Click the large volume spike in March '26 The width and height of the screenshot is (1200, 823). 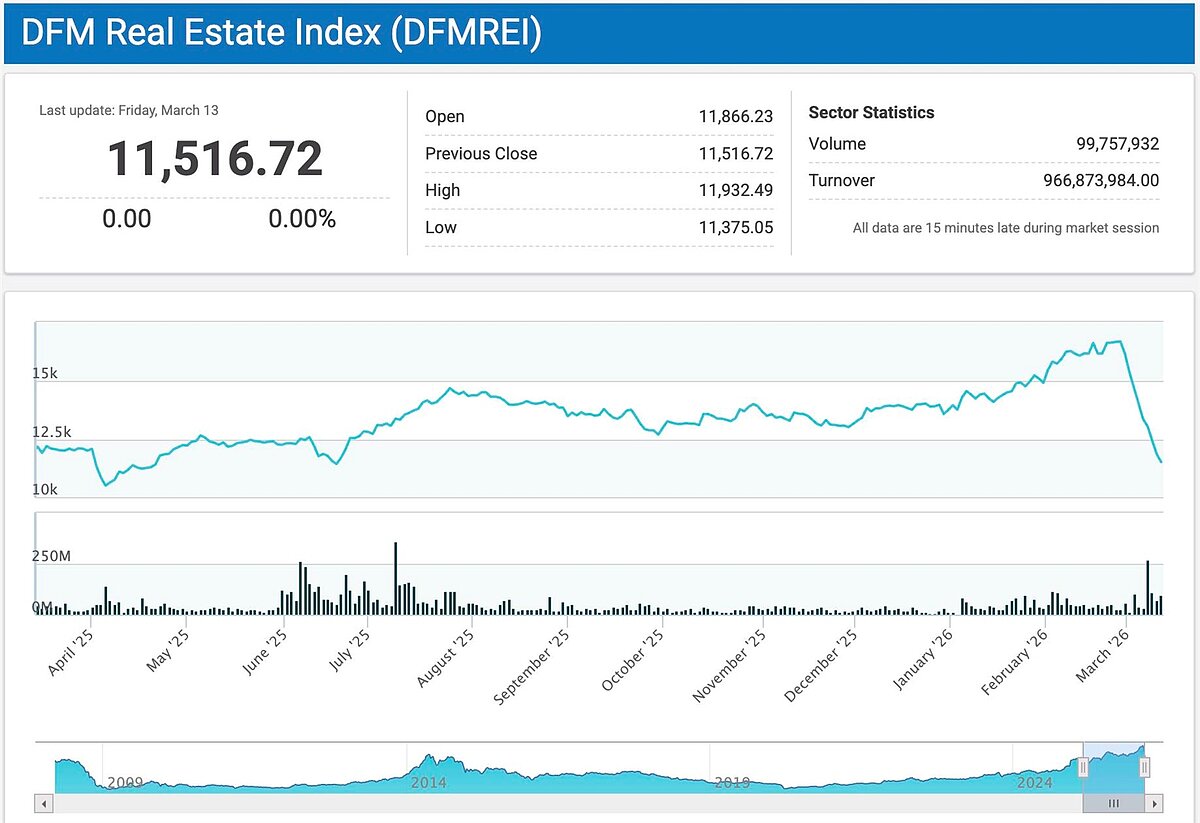pyautogui.click(x=1148, y=587)
